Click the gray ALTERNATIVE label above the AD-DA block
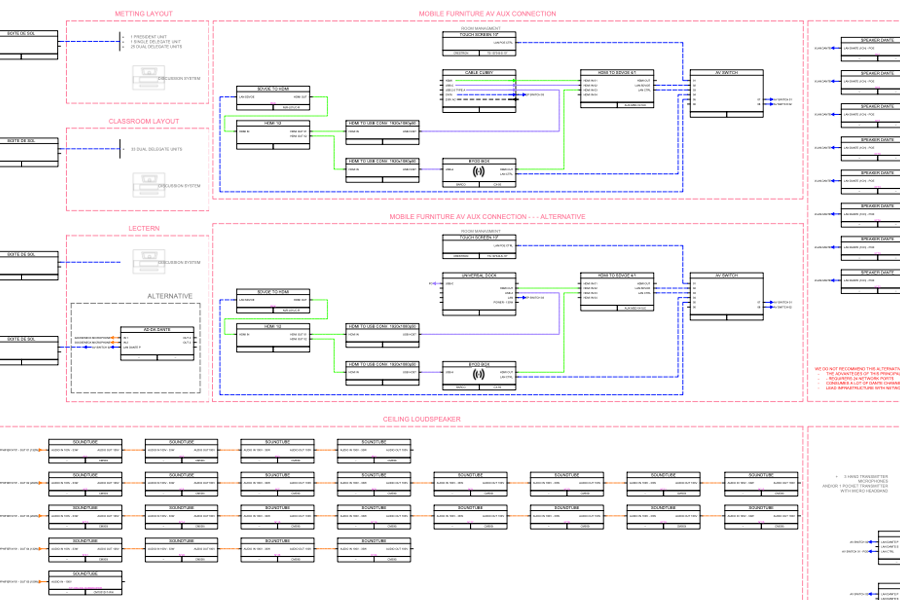The image size is (900, 600). 170,296
